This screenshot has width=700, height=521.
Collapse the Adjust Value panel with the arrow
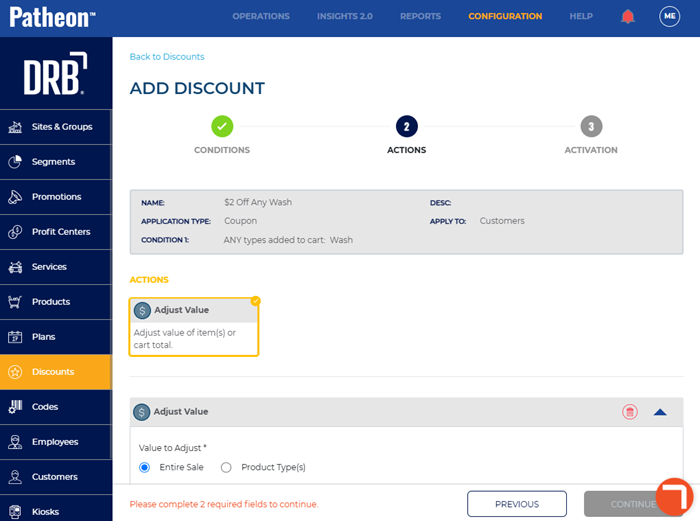point(660,412)
